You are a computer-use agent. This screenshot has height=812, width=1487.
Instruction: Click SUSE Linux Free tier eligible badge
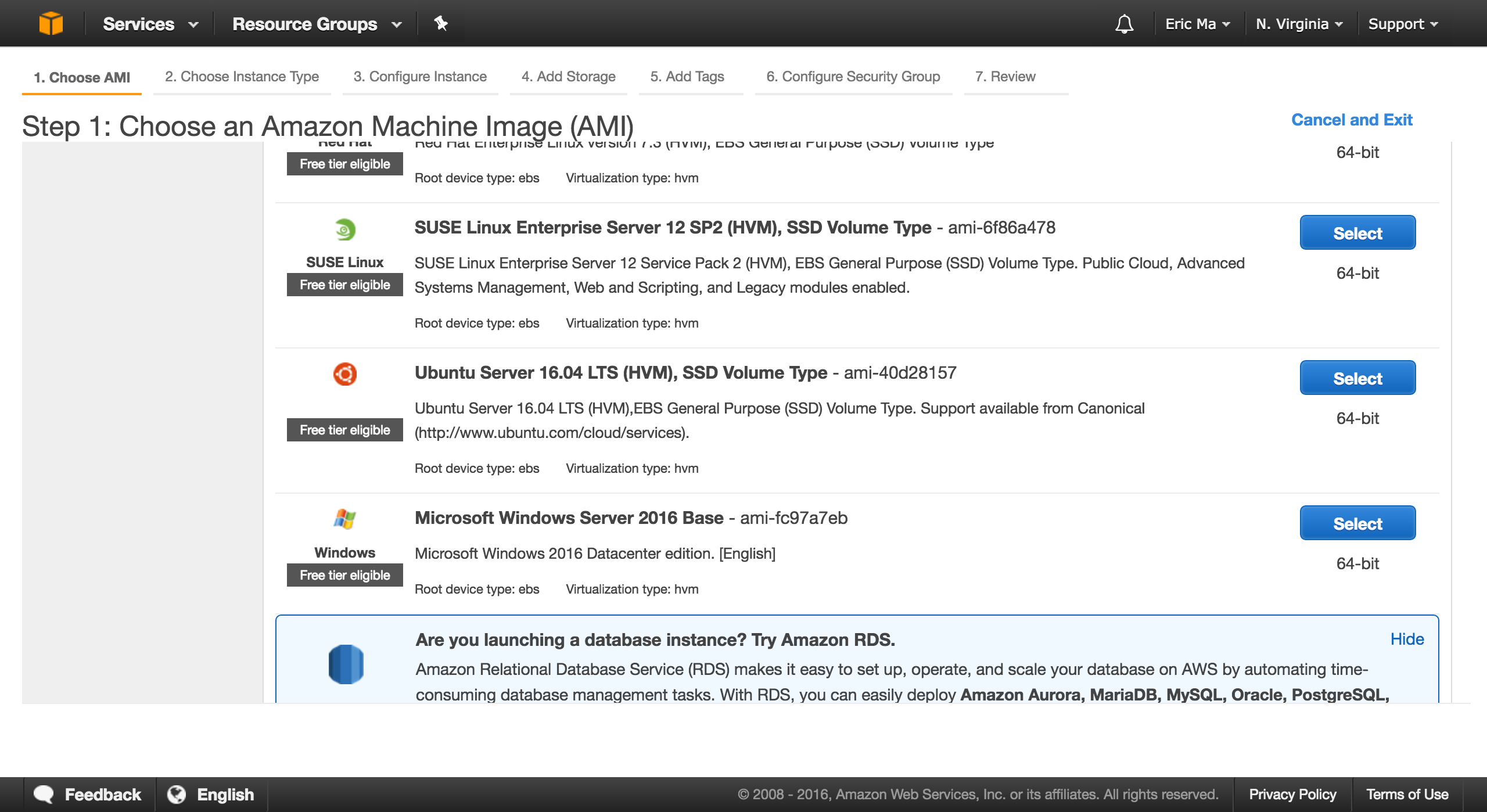tap(345, 285)
